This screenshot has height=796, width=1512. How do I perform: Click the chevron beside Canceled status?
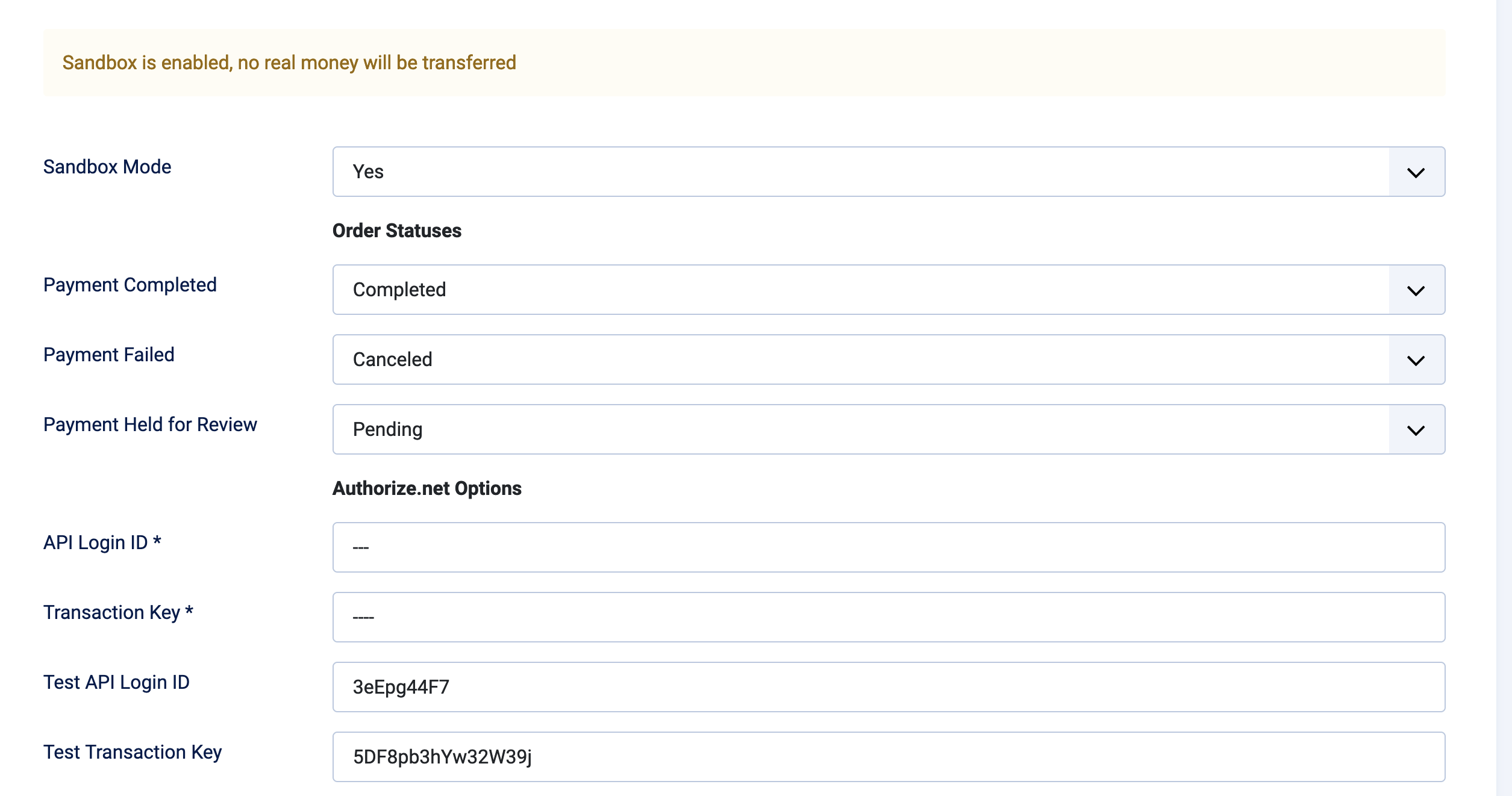[1415, 359]
